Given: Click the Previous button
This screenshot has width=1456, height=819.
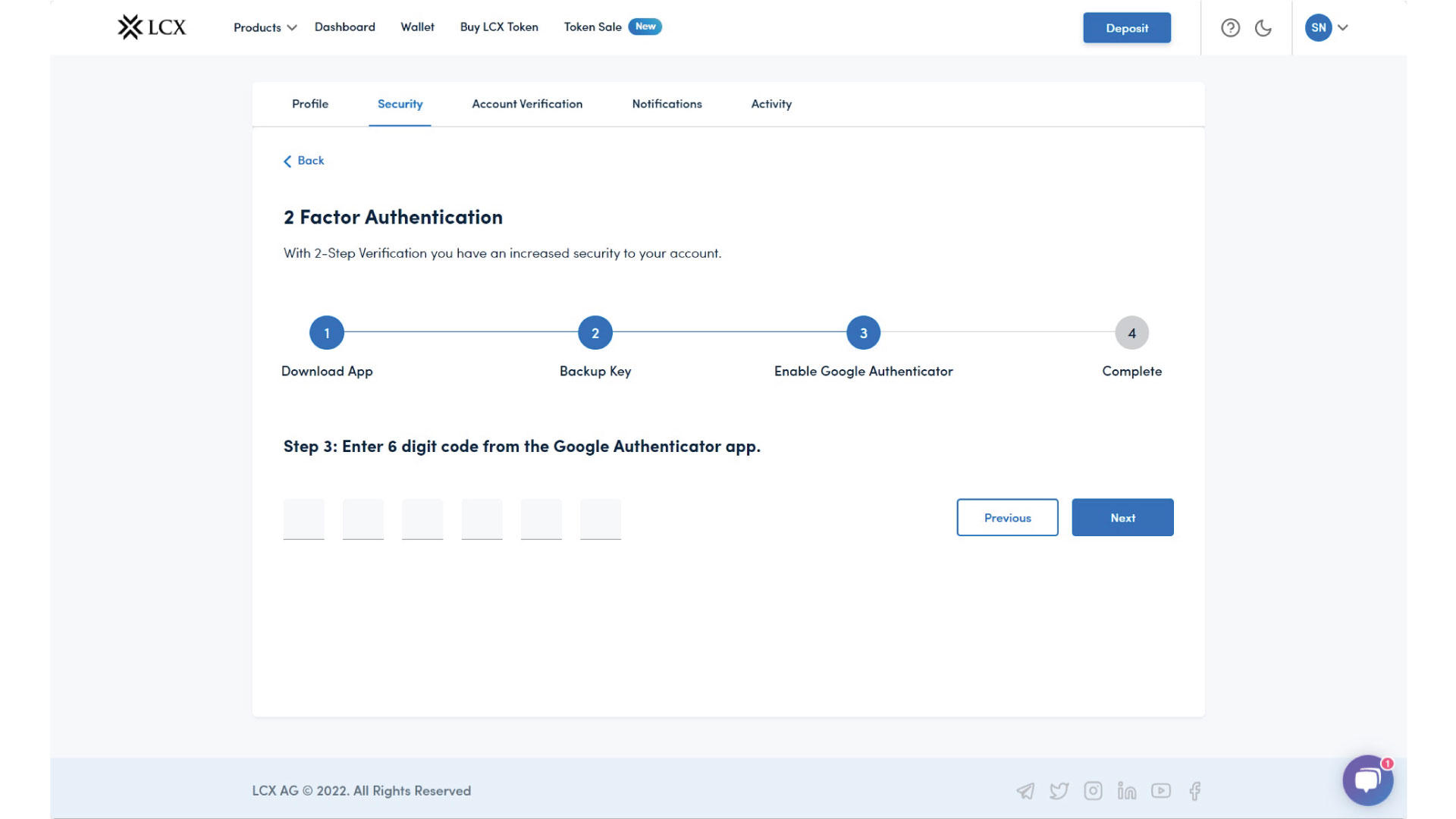Looking at the screenshot, I should [x=1007, y=518].
